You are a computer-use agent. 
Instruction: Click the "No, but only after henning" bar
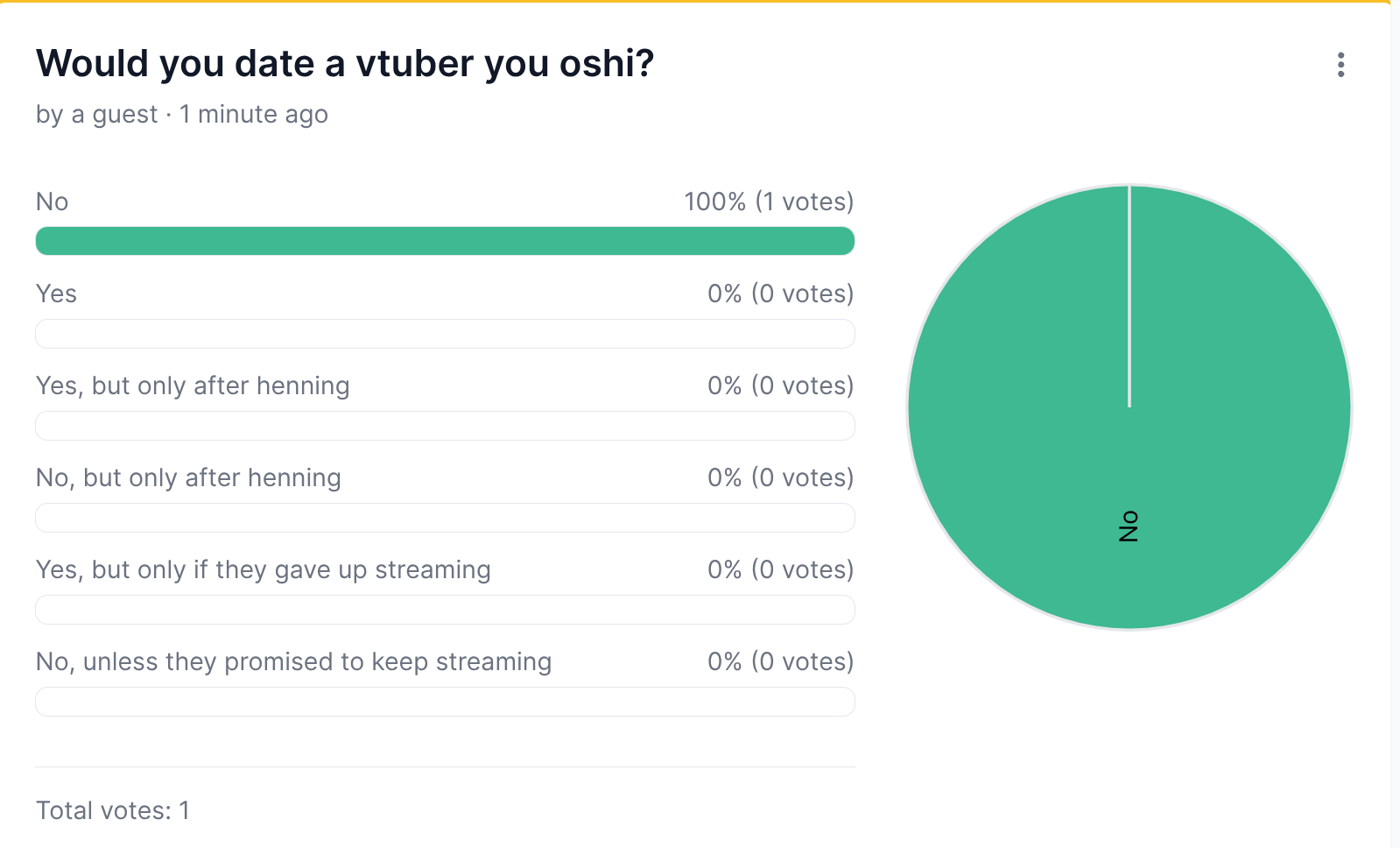(x=445, y=518)
